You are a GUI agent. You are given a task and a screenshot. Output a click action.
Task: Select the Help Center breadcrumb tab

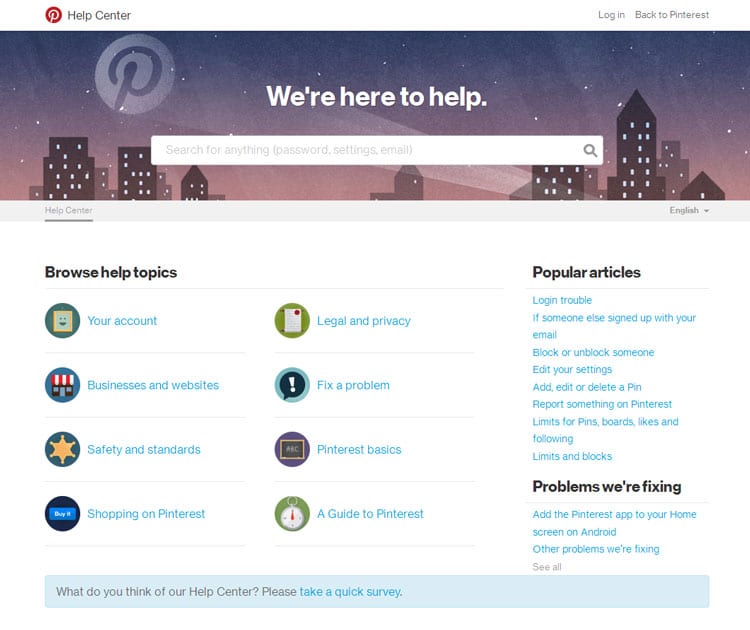pos(68,210)
